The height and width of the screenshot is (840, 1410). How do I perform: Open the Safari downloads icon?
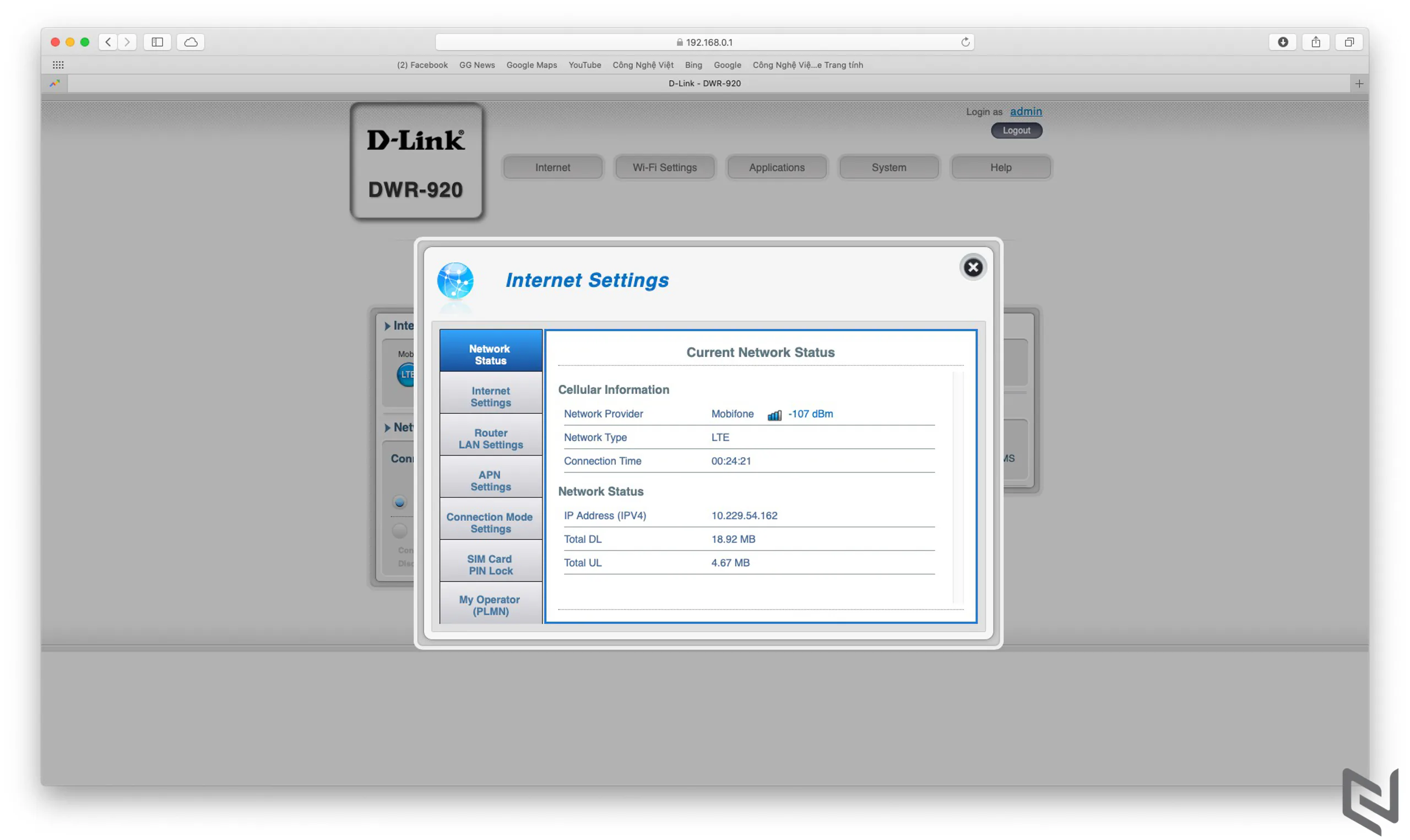1282,42
